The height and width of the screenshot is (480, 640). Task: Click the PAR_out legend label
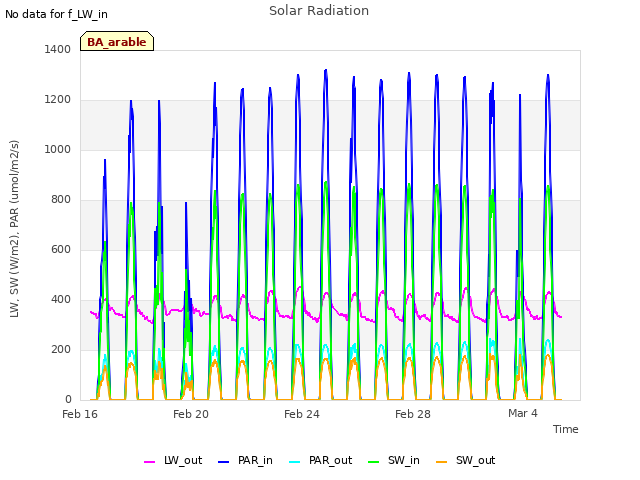(330, 460)
